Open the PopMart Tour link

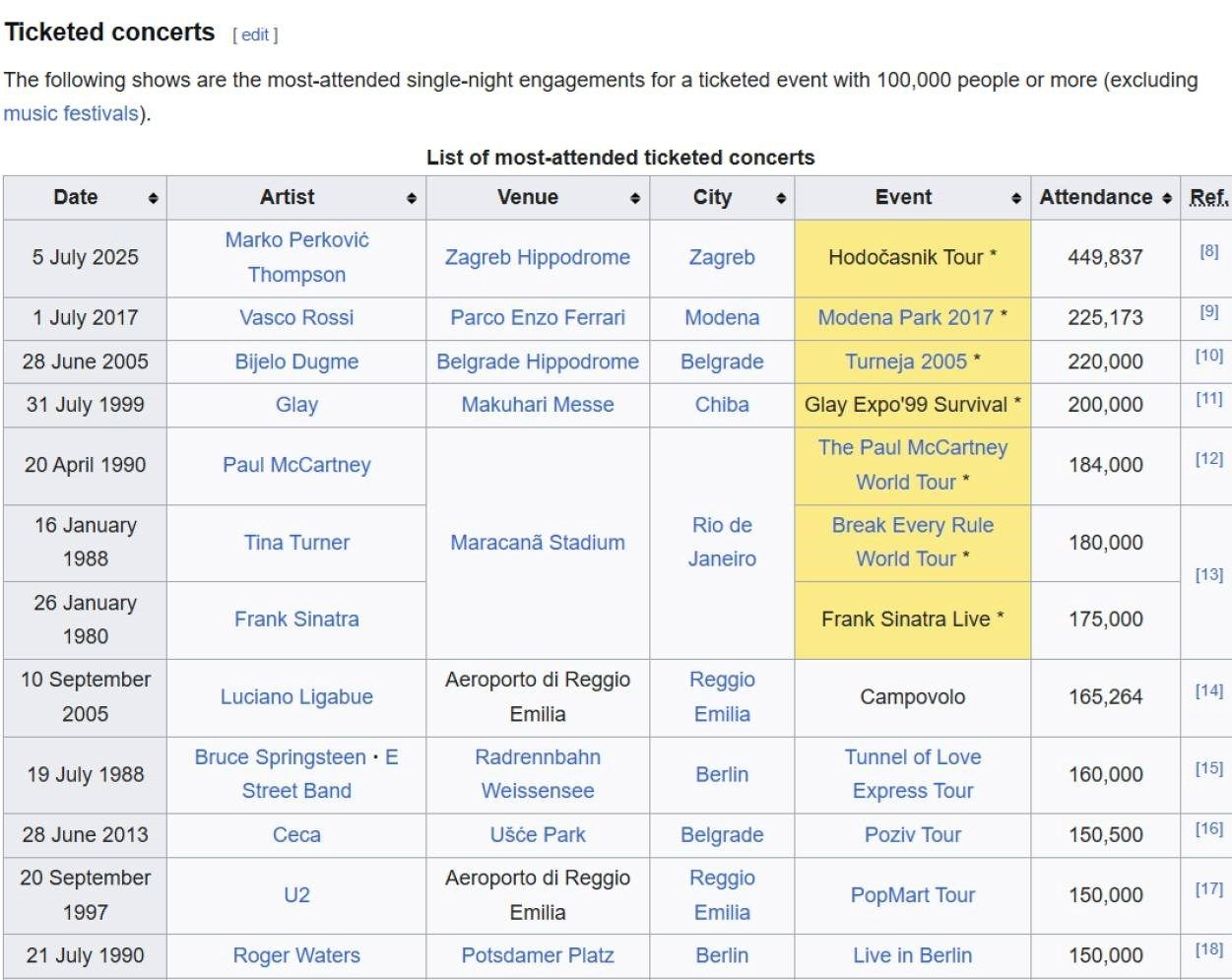coord(912,894)
